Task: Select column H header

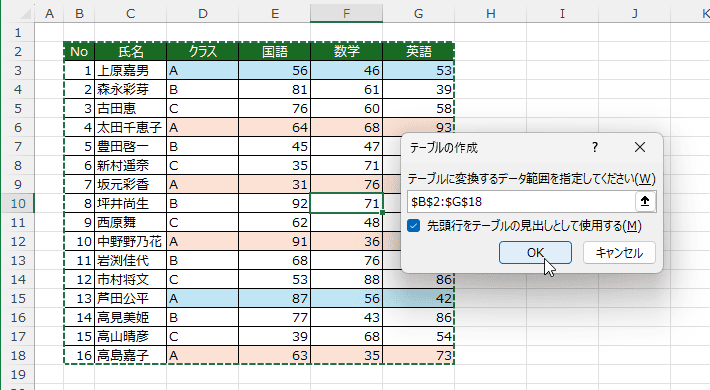Action: pos(490,14)
